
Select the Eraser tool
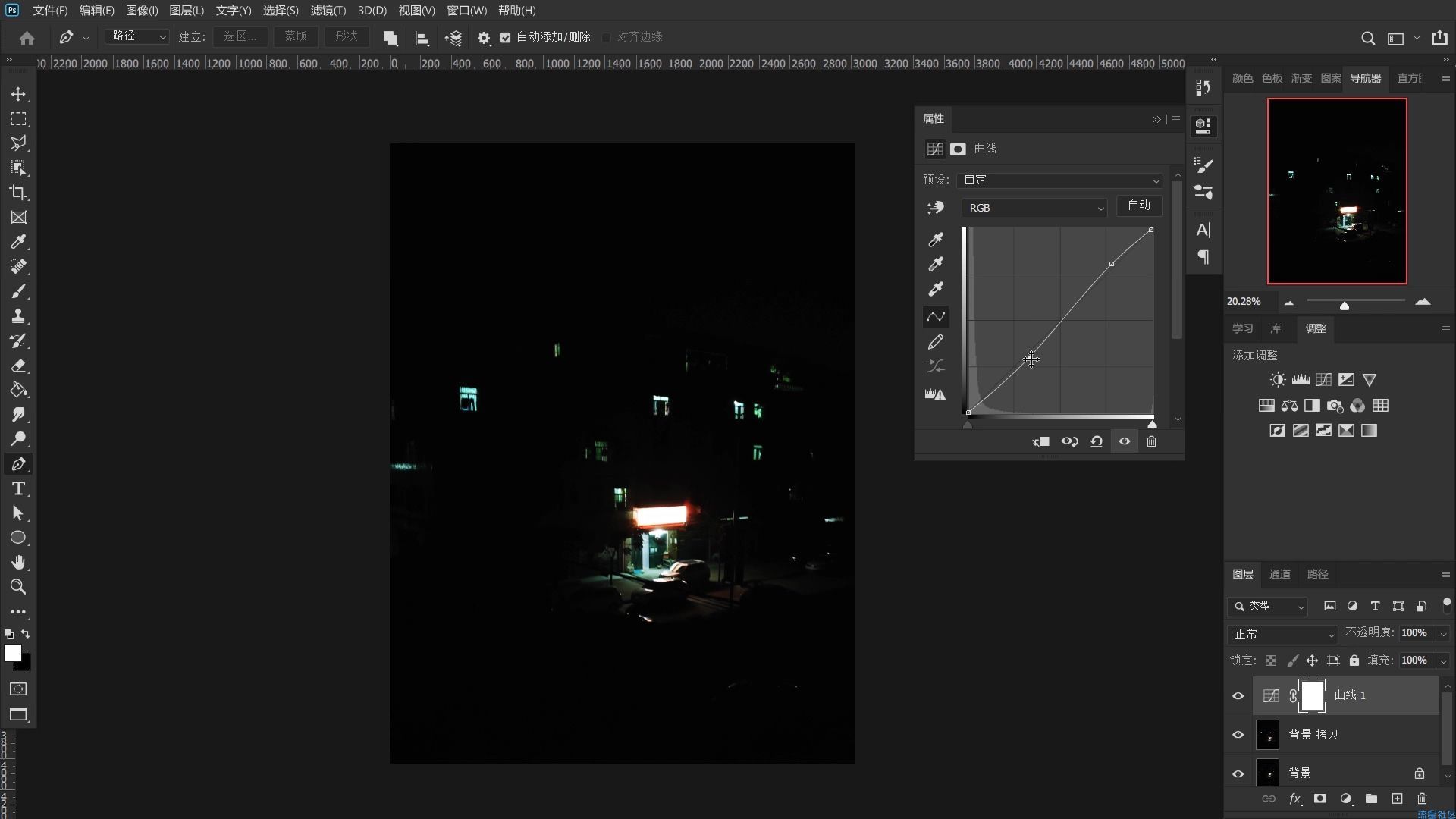click(18, 366)
